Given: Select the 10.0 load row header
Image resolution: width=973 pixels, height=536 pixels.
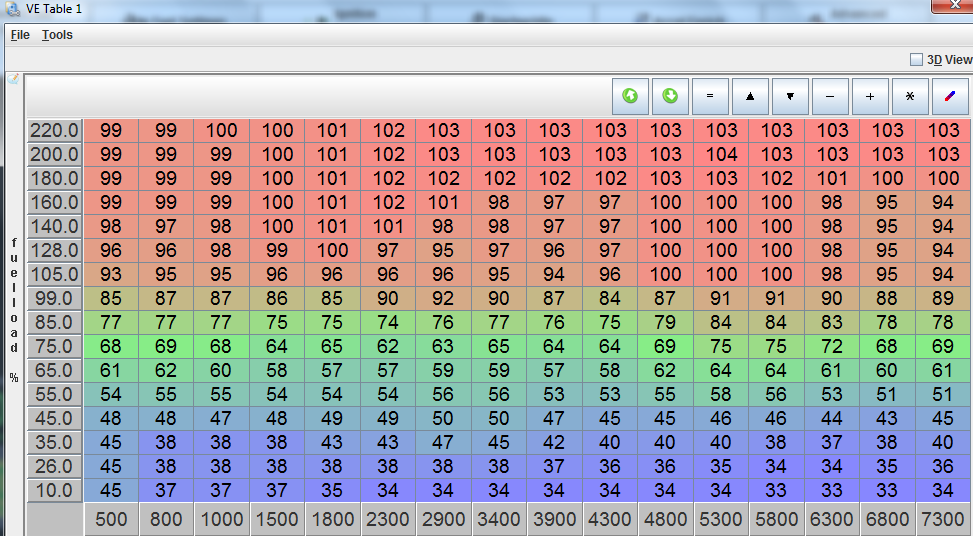Looking at the screenshot, I should pos(55,490).
